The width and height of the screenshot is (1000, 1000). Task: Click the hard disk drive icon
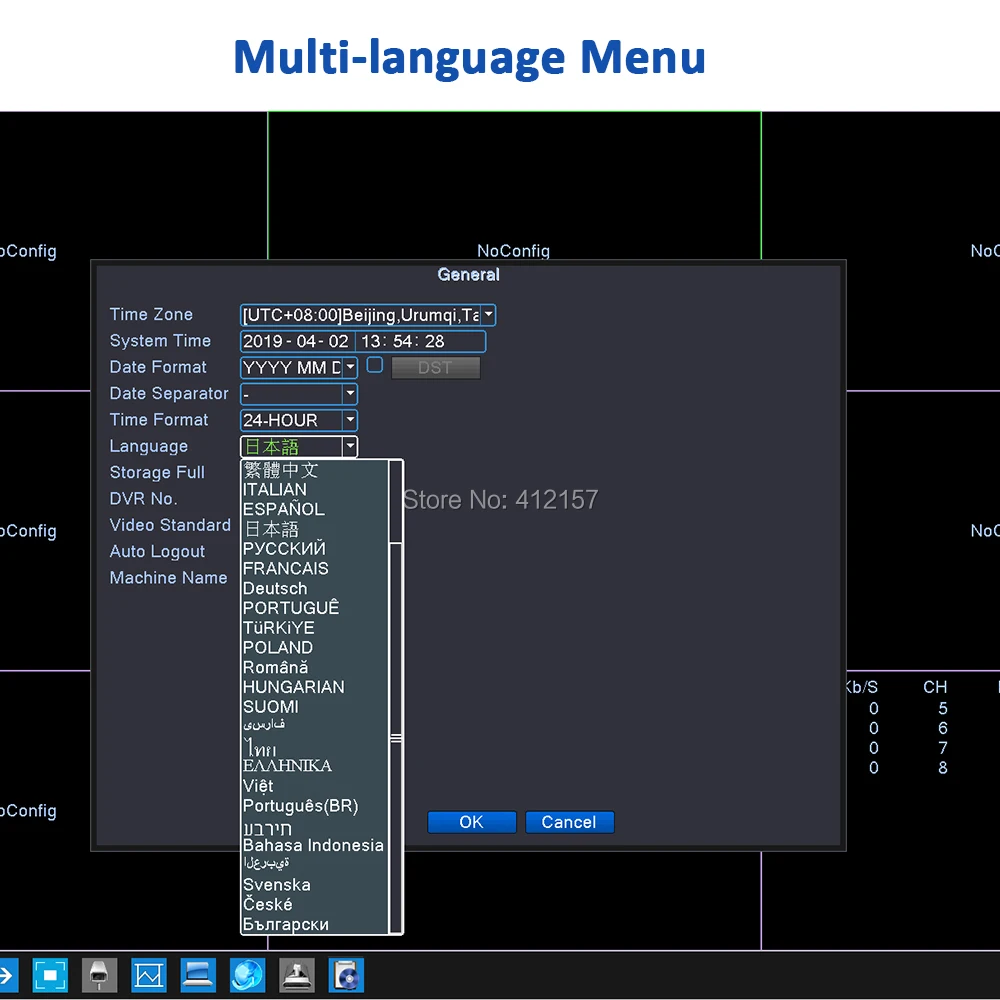(x=297, y=974)
